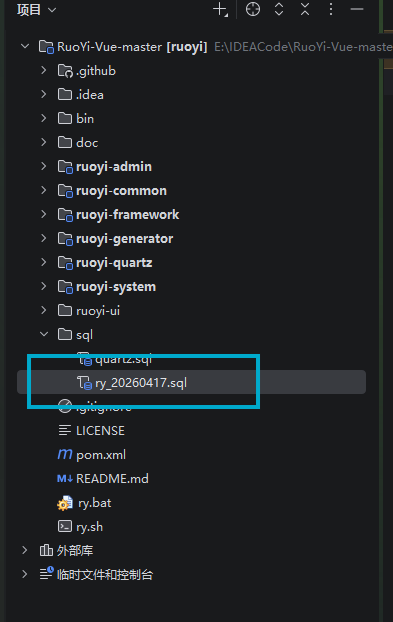
Task: Open the 项目 view dropdown
Action: (36, 10)
